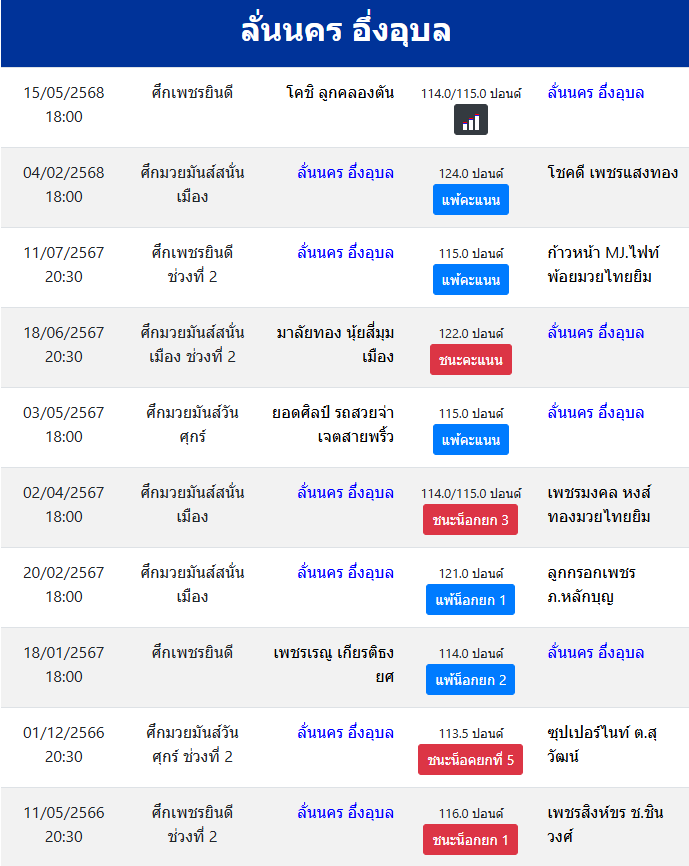689x866 pixels.
Task: Open ลั่นนคร อึ่งอุบล link in 15/05/2568 row
Action: 596,93
